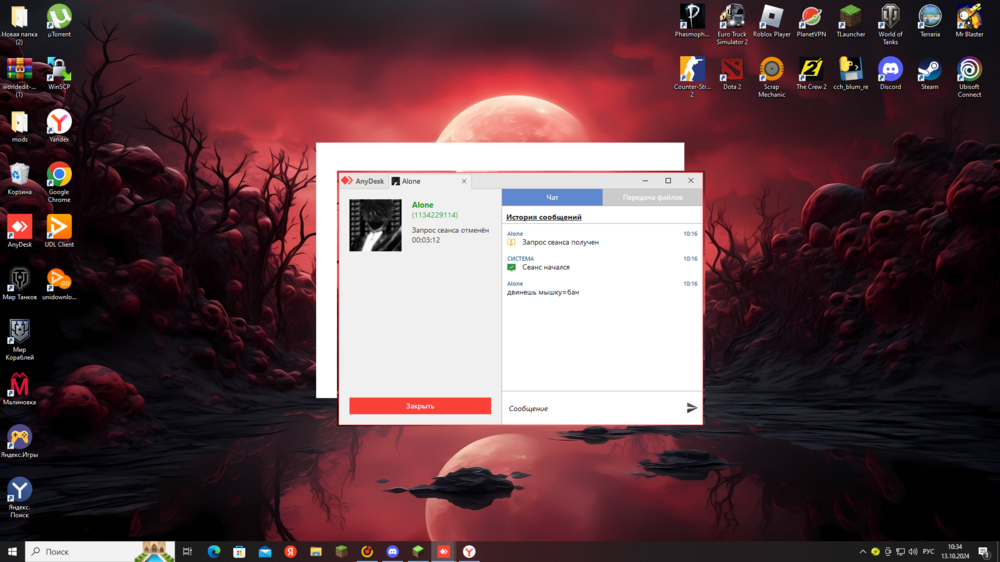Open the Яндекс.Игры desktop icon
This screenshot has width=1000, height=562.
click(x=19, y=441)
